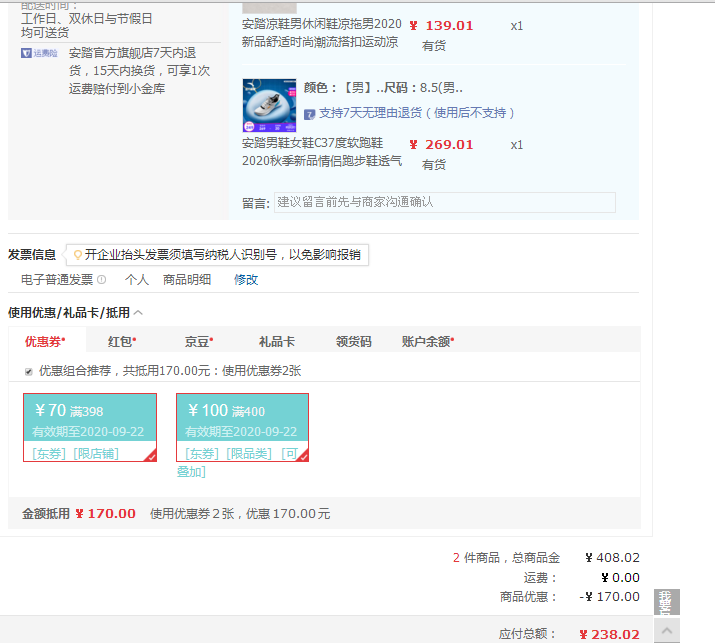Switch to the 红包 tab
Screen dimensions: 715x643
pyautogui.click(x=122, y=341)
